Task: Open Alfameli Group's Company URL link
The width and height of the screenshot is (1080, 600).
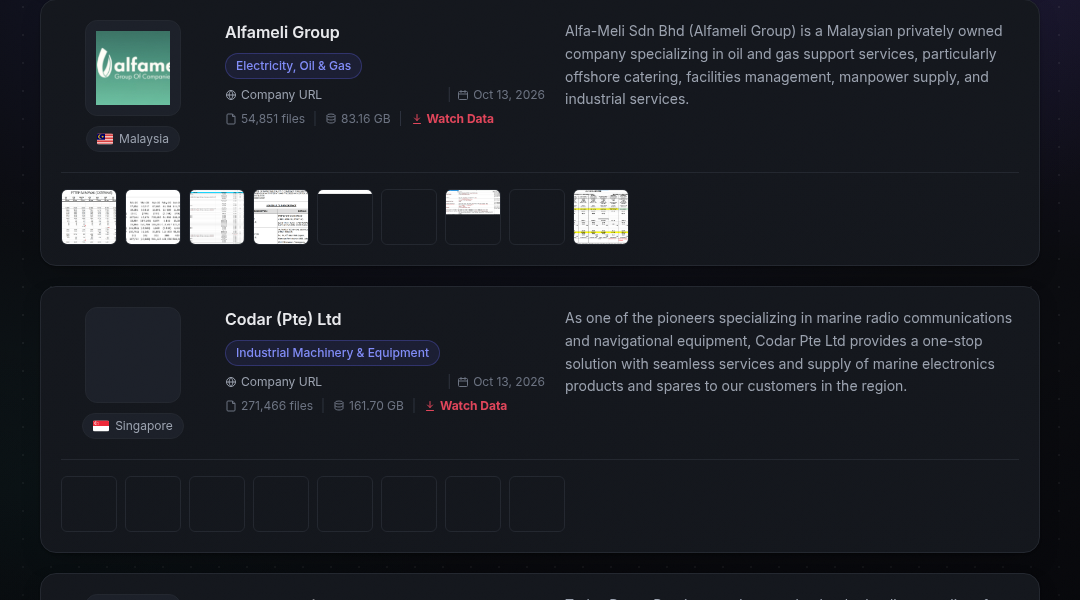Action: pyautogui.click(x=281, y=95)
